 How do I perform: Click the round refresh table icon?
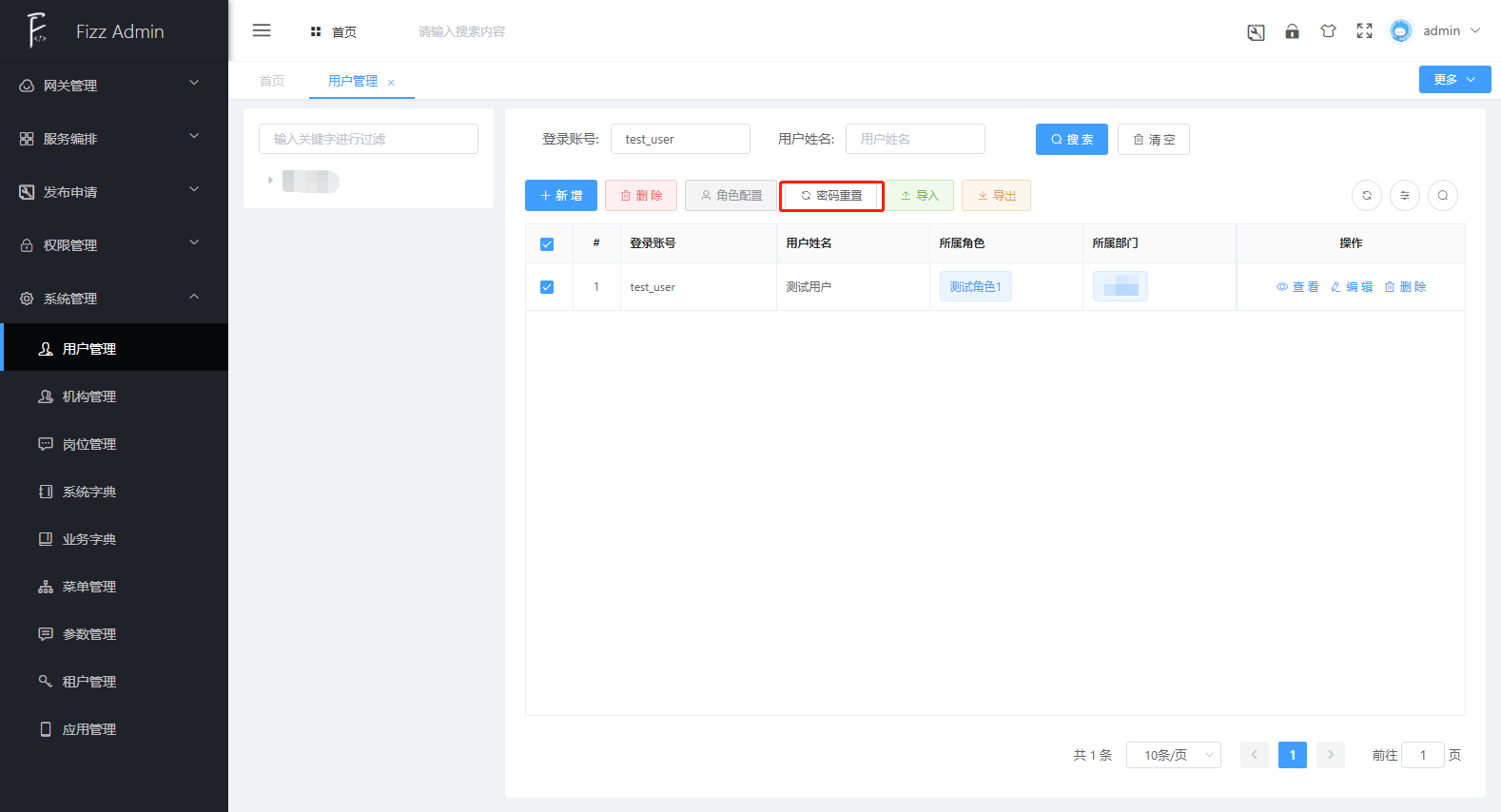tap(1367, 196)
